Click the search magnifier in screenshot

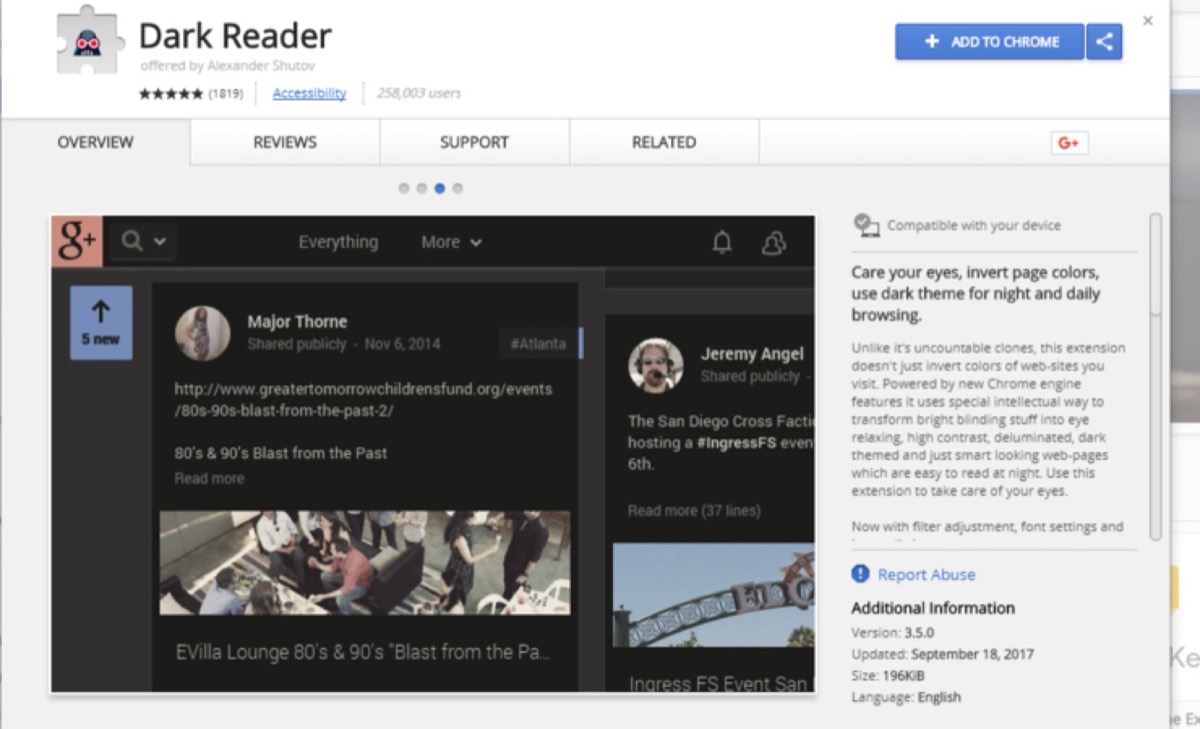[132, 241]
